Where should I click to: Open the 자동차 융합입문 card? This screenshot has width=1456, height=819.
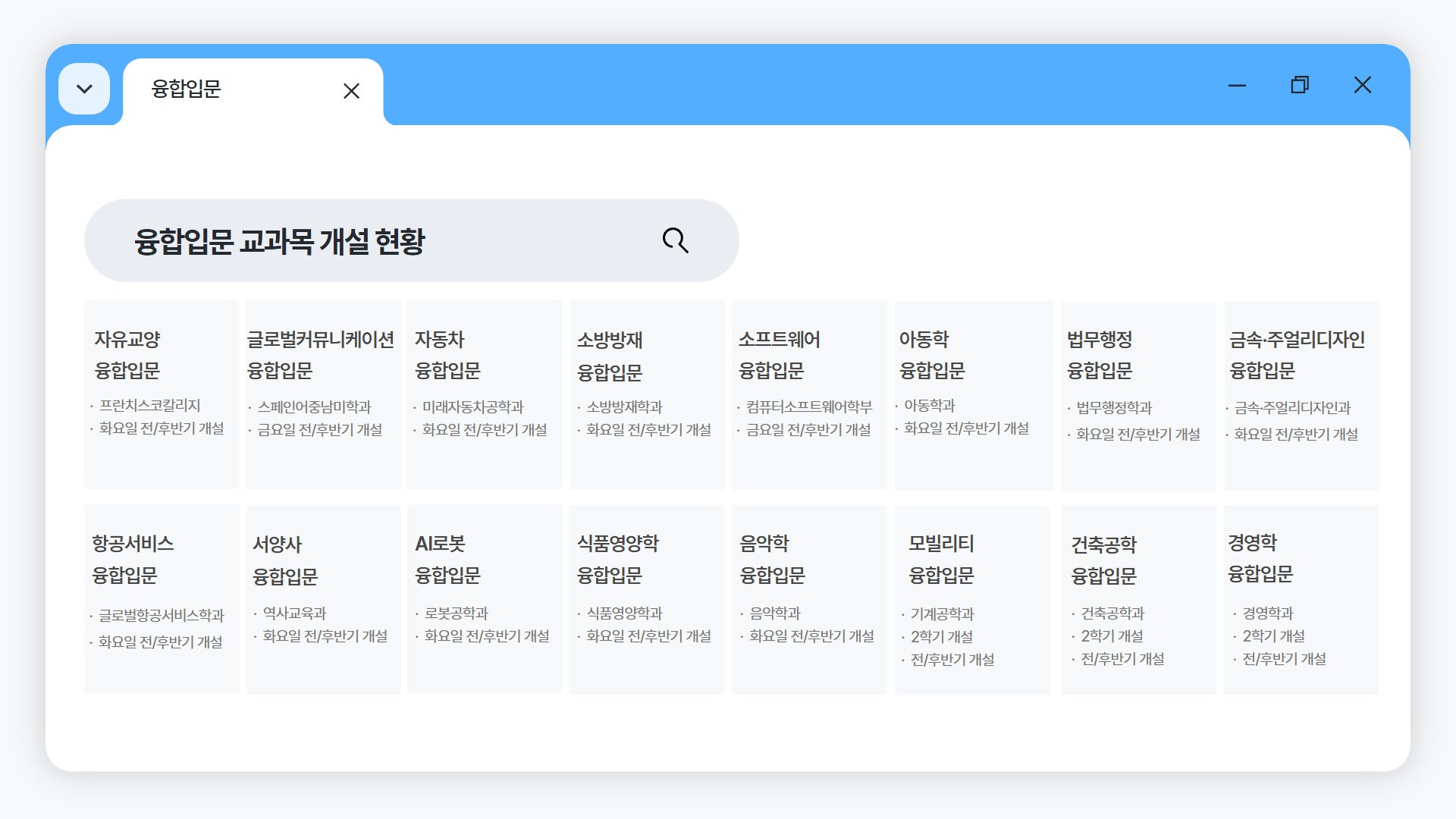tap(485, 394)
